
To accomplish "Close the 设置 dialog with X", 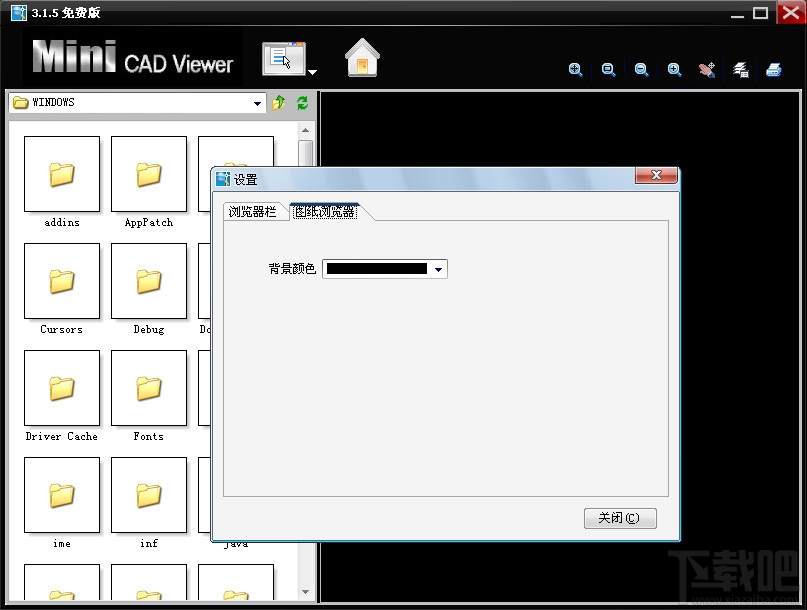I will [x=656, y=175].
